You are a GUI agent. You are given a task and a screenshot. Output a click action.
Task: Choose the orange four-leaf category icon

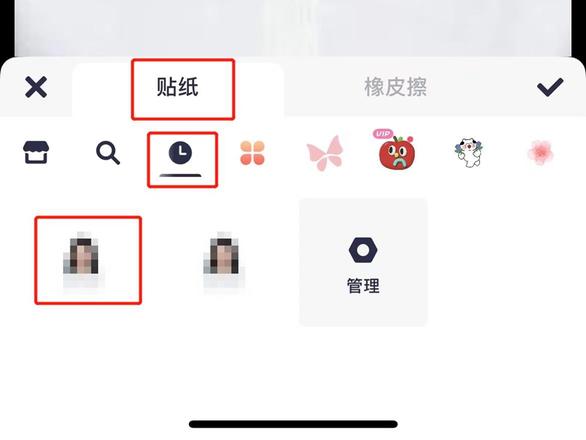(x=252, y=153)
